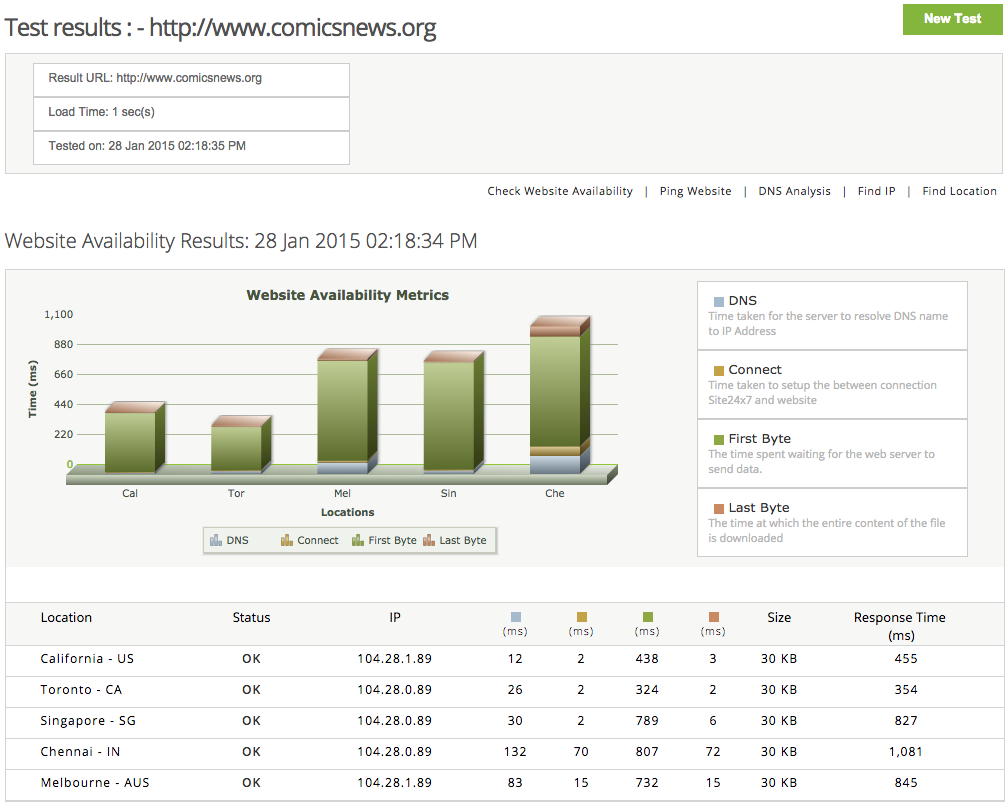The image size is (1007, 807).
Task: Select the Singapore - SG row label
Action: pyautogui.click(x=88, y=720)
